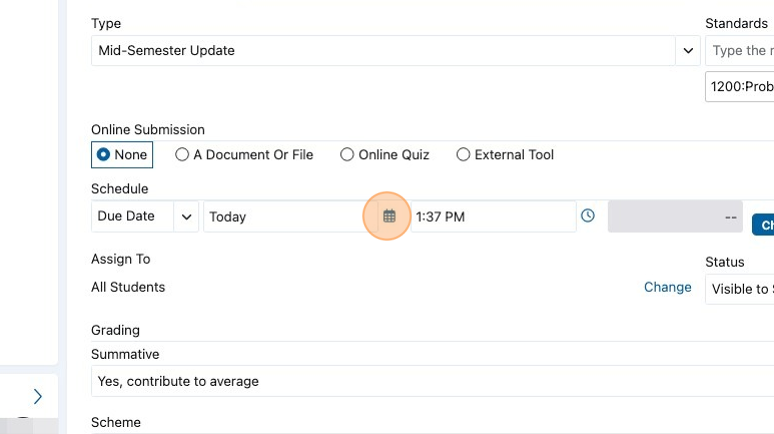Click the All Students text
Viewport: 774px width, 434px height.
click(128, 287)
